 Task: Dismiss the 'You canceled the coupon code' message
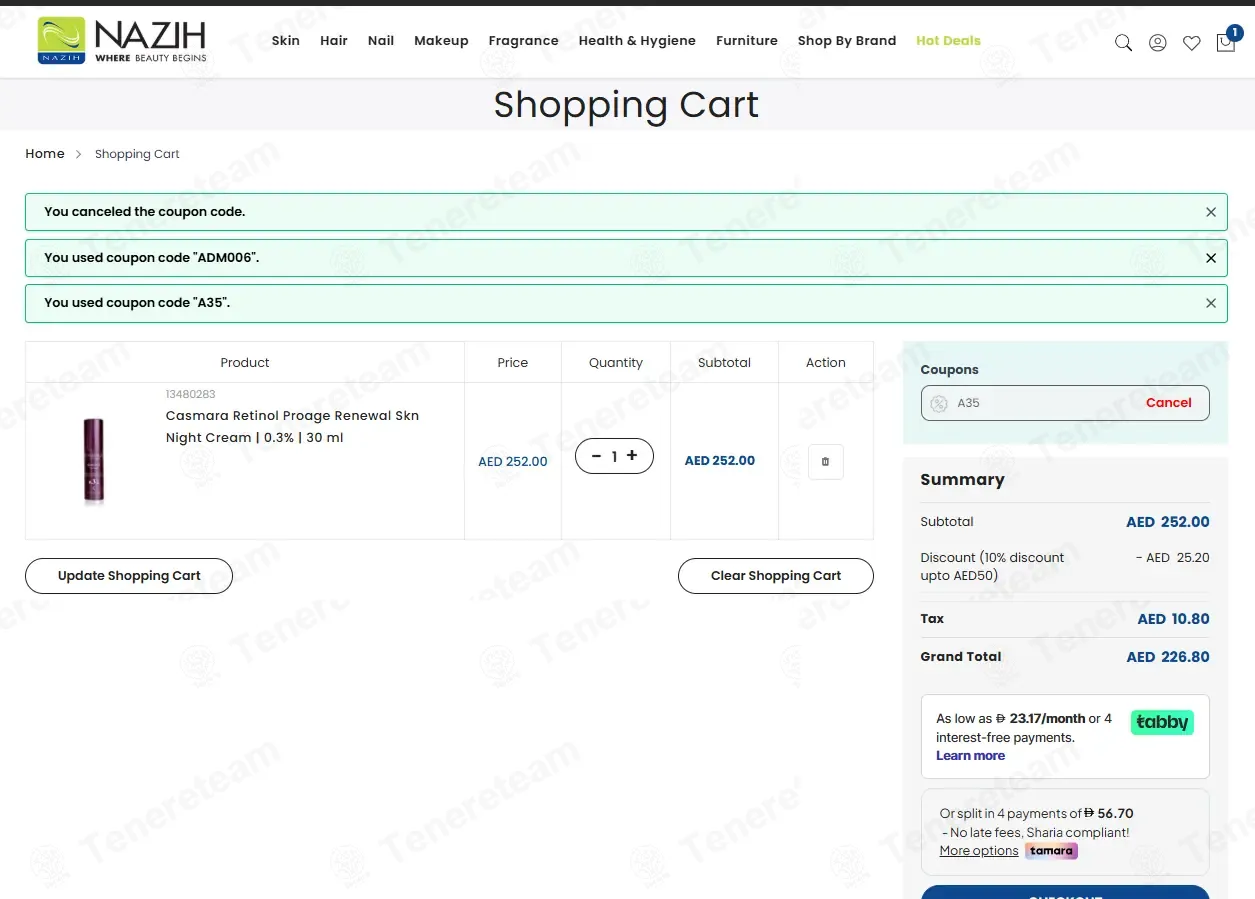[1211, 212]
